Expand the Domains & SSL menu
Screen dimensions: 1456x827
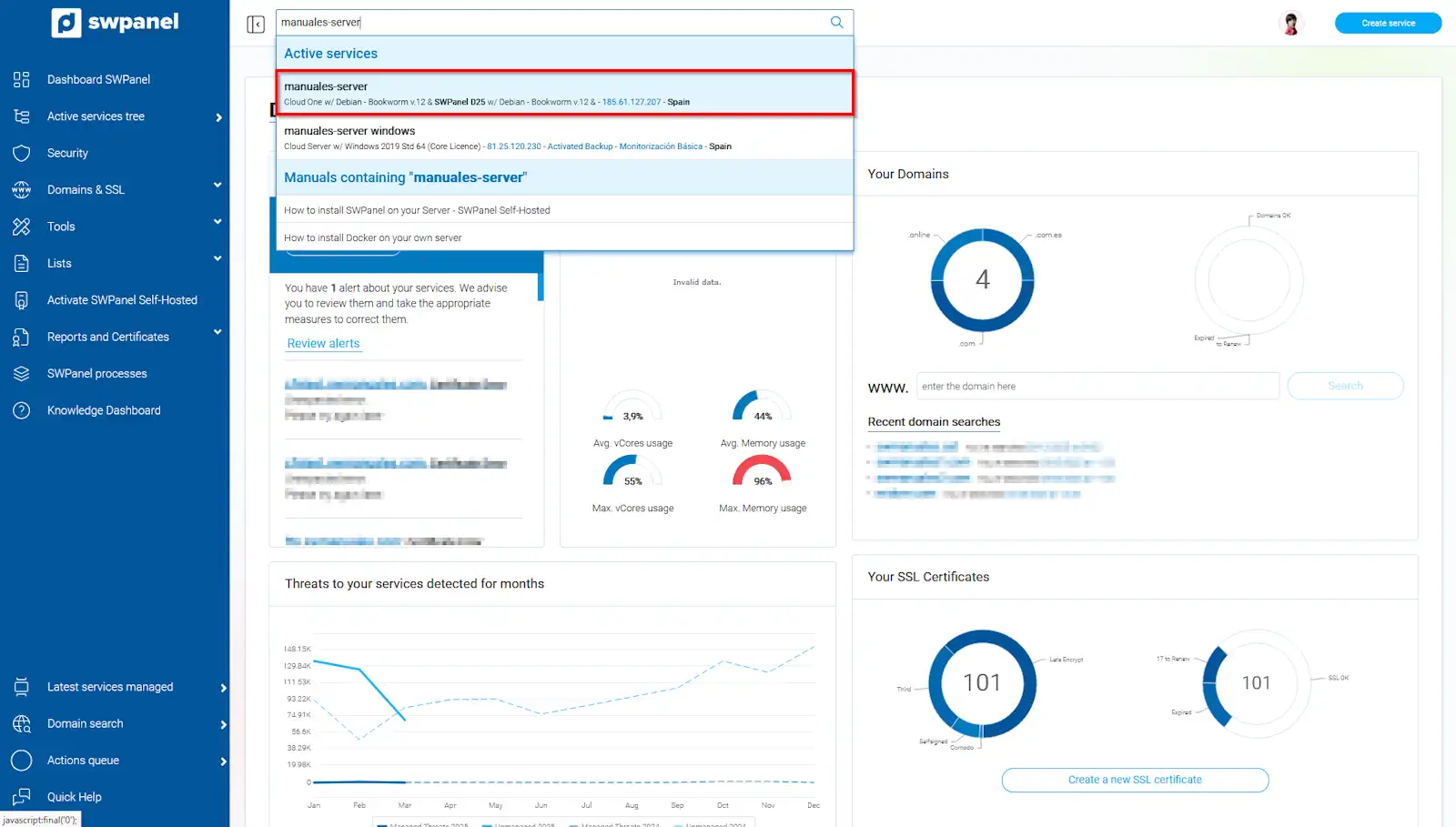point(217,186)
